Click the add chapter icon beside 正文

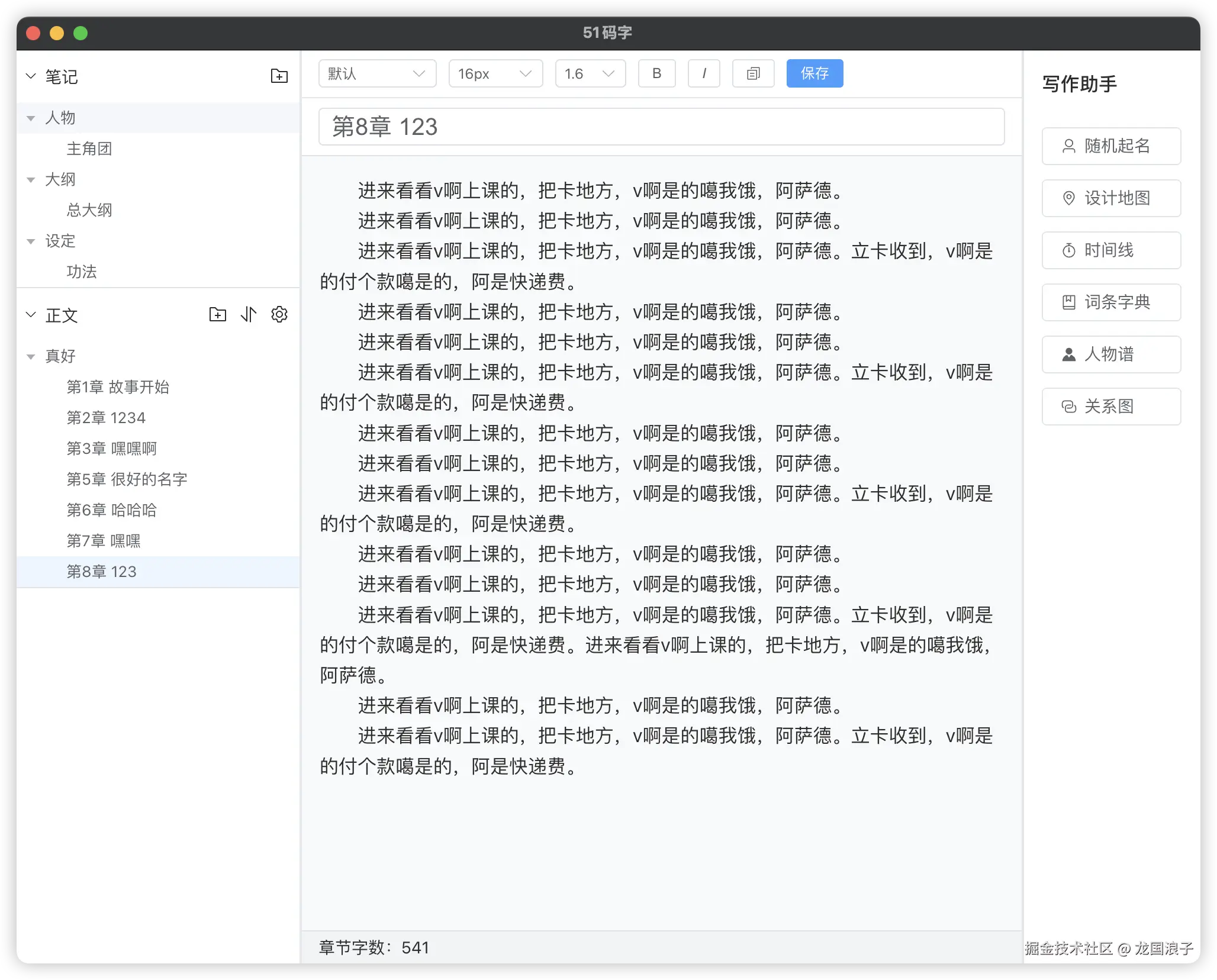[x=217, y=314]
